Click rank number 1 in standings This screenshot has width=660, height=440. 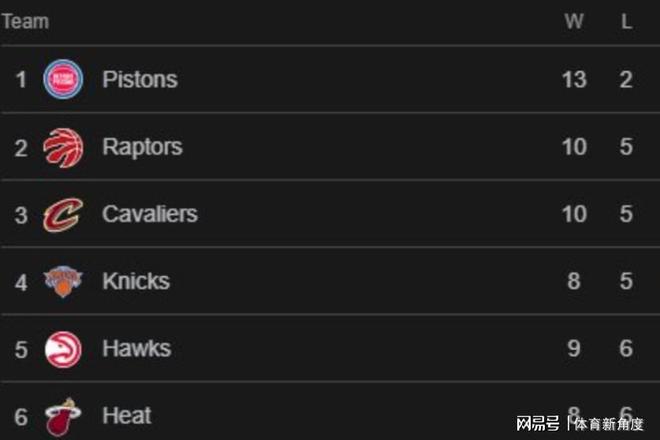[21, 79]
